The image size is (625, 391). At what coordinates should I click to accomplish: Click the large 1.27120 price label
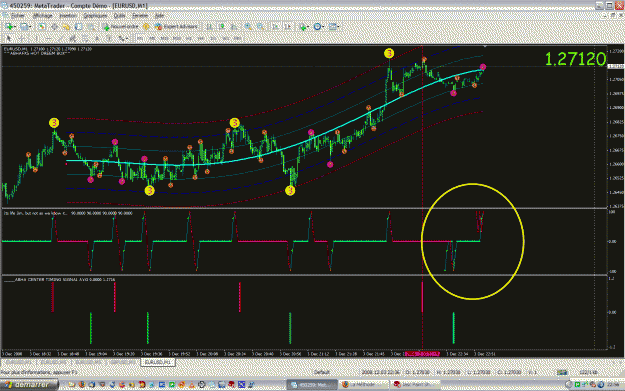tap(575, 59)
